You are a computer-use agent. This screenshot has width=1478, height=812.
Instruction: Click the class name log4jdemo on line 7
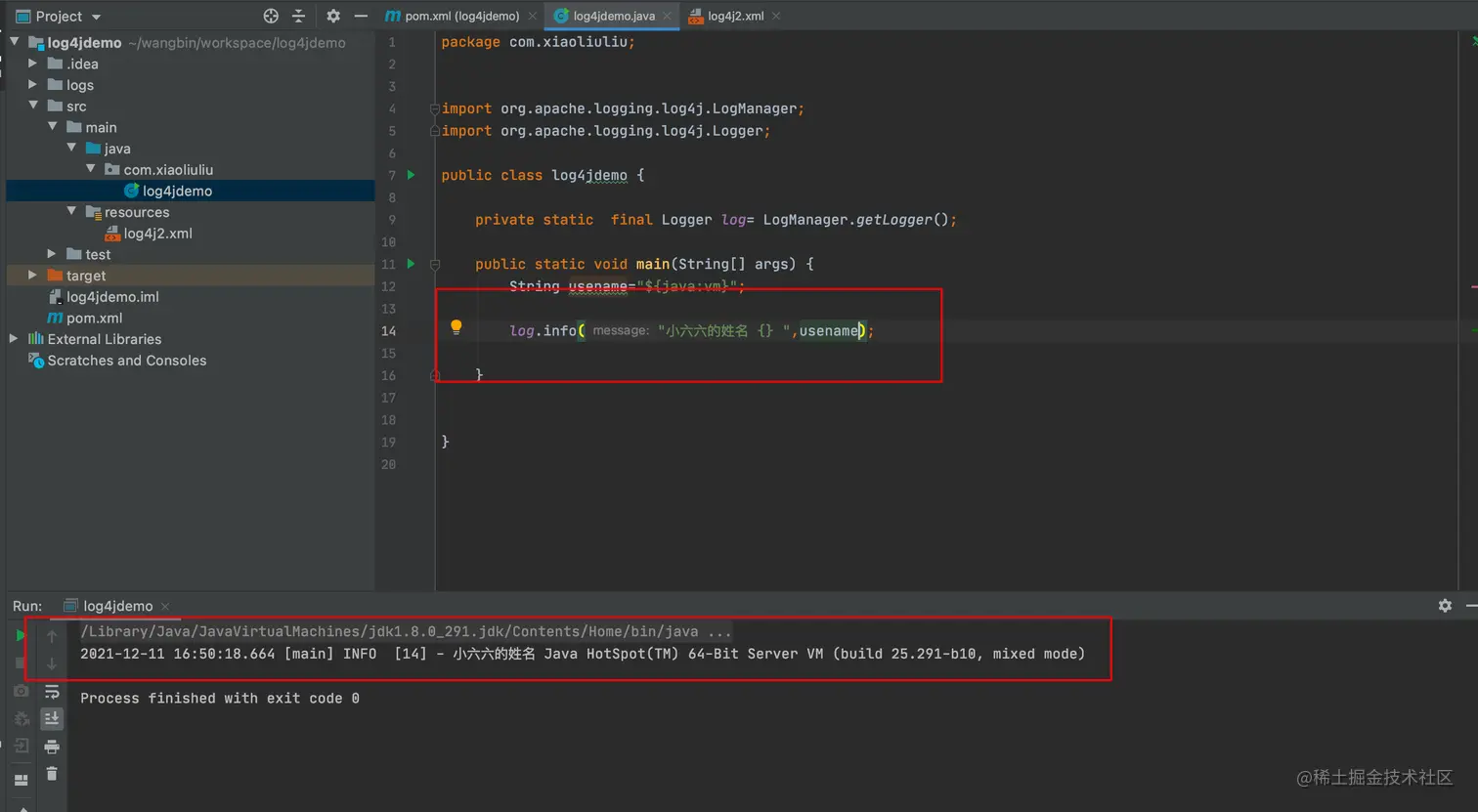(589, 176)
